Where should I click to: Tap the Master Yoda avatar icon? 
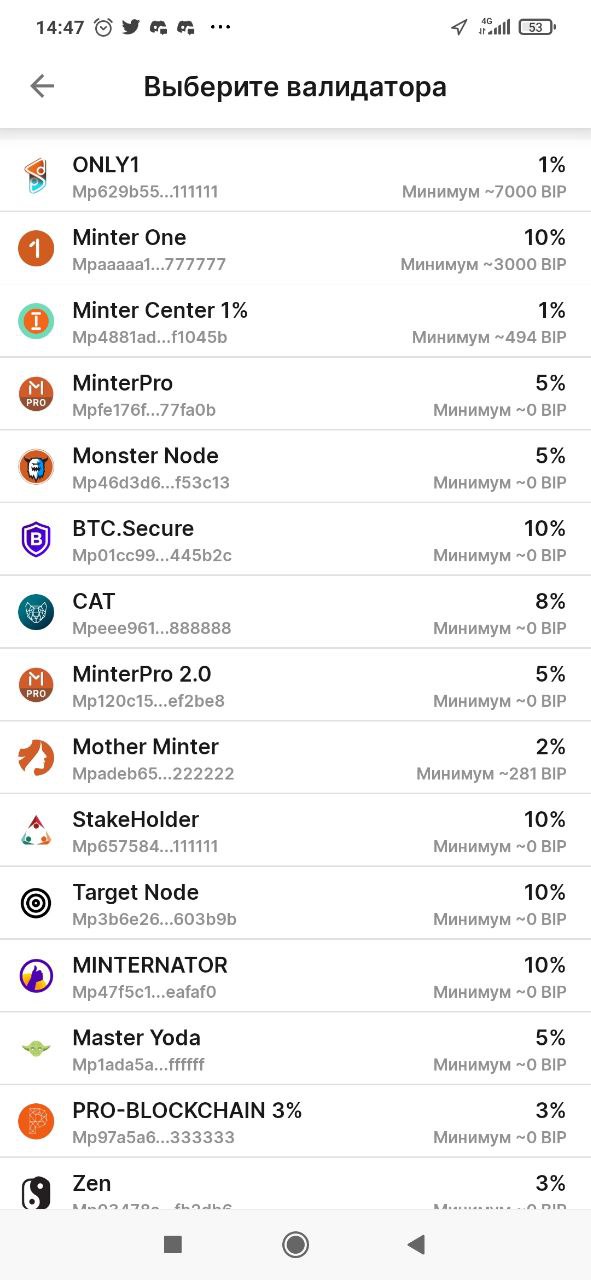tap(36, 1048)
